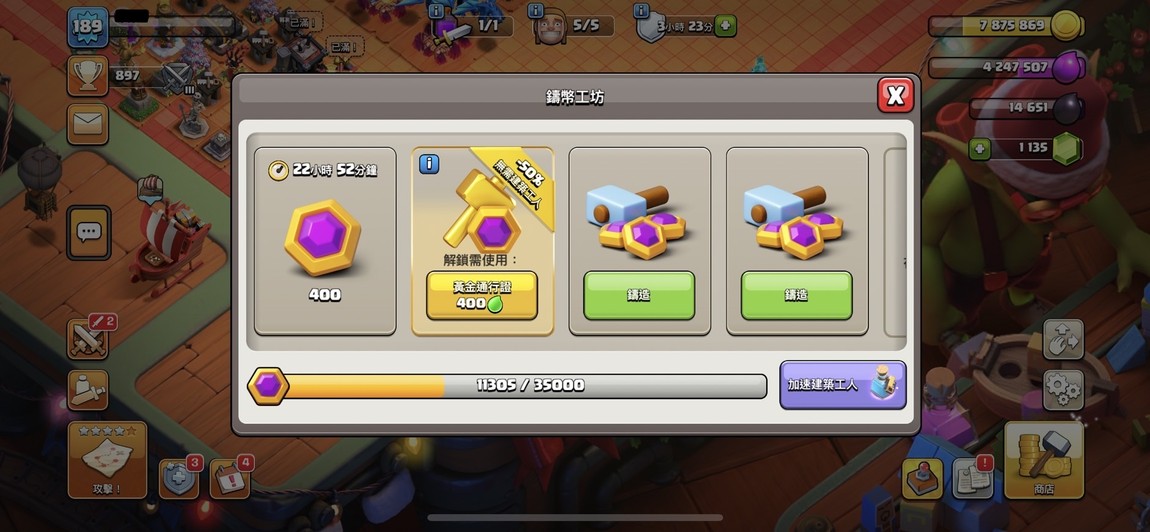
Task: Tap the player level 189 badge
Action: pyautogui.click(x=88, y=28)
